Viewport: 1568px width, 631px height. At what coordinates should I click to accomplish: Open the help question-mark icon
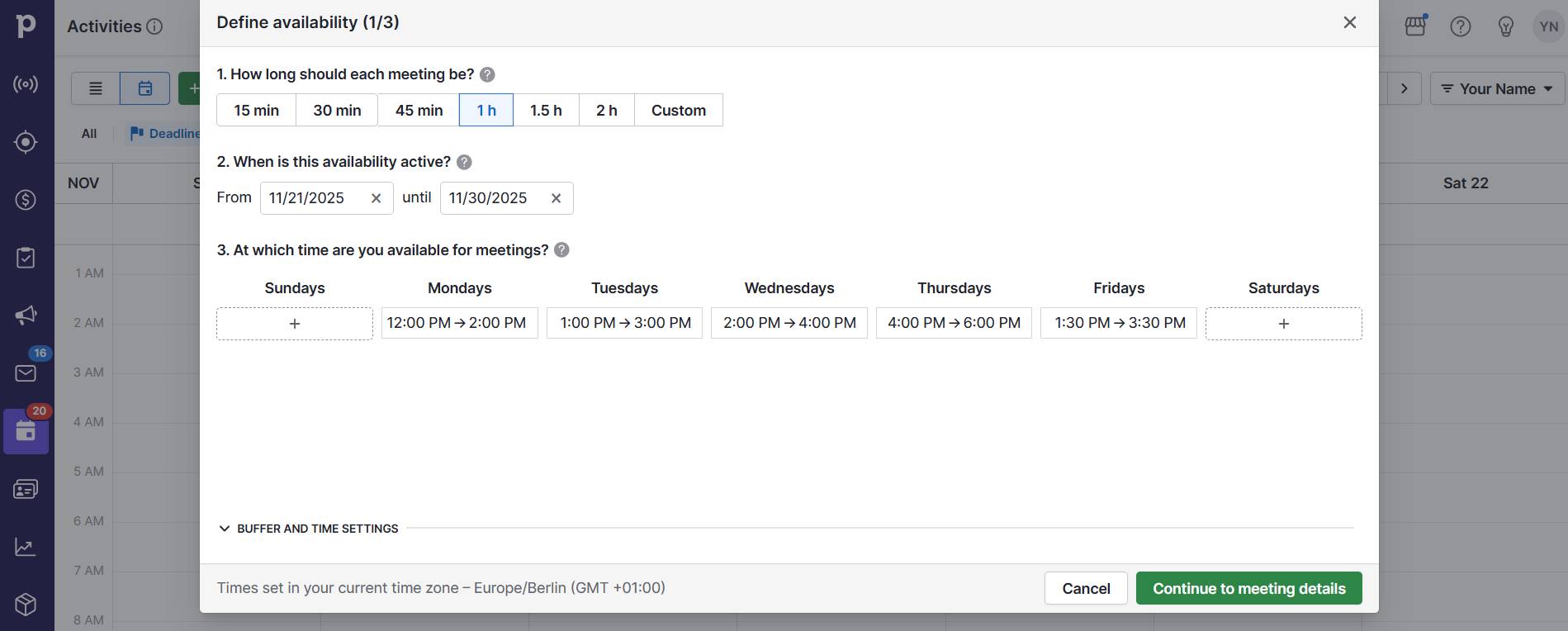pos(1460,26)
